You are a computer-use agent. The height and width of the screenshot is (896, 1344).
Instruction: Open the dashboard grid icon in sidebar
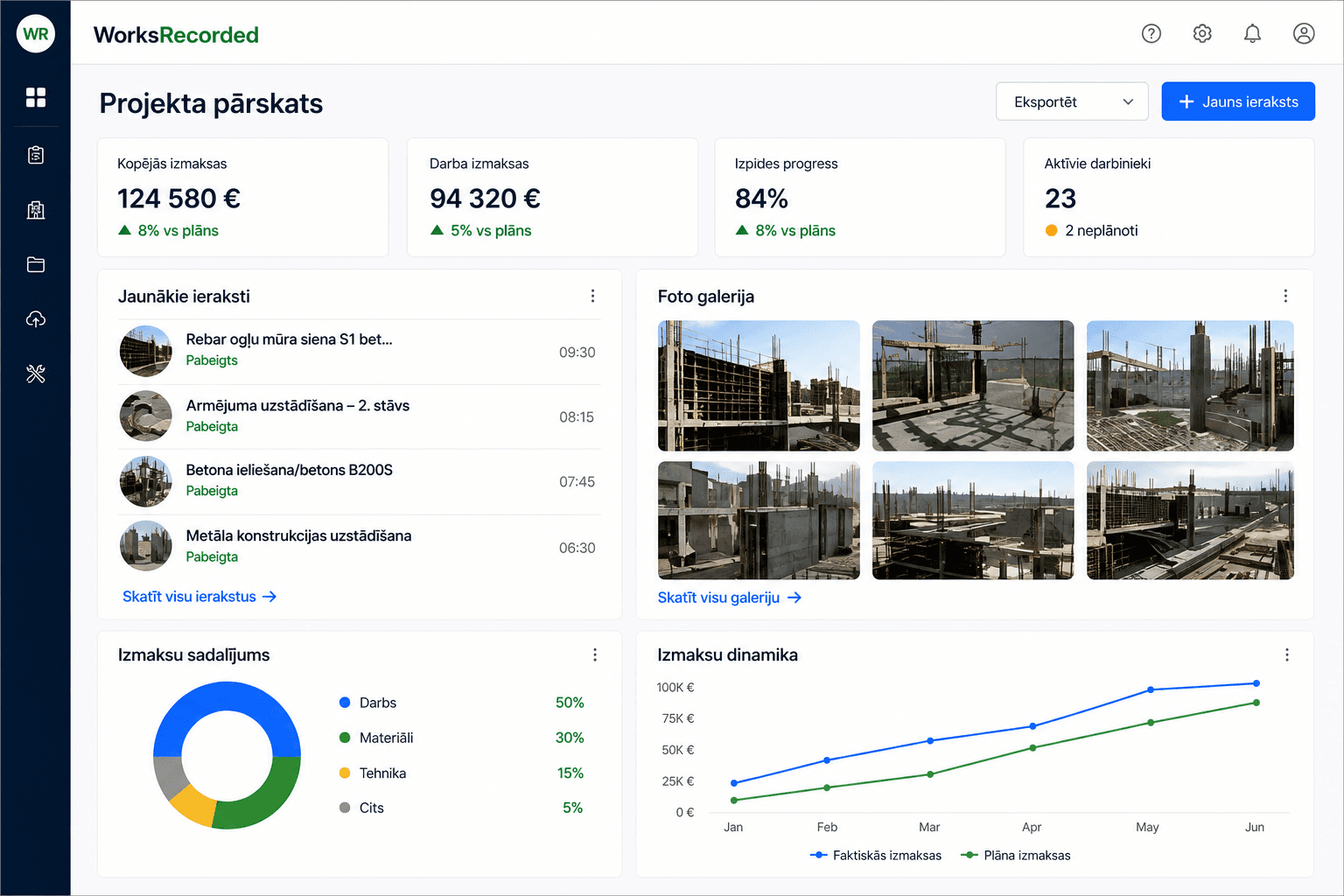pos(36,97)
